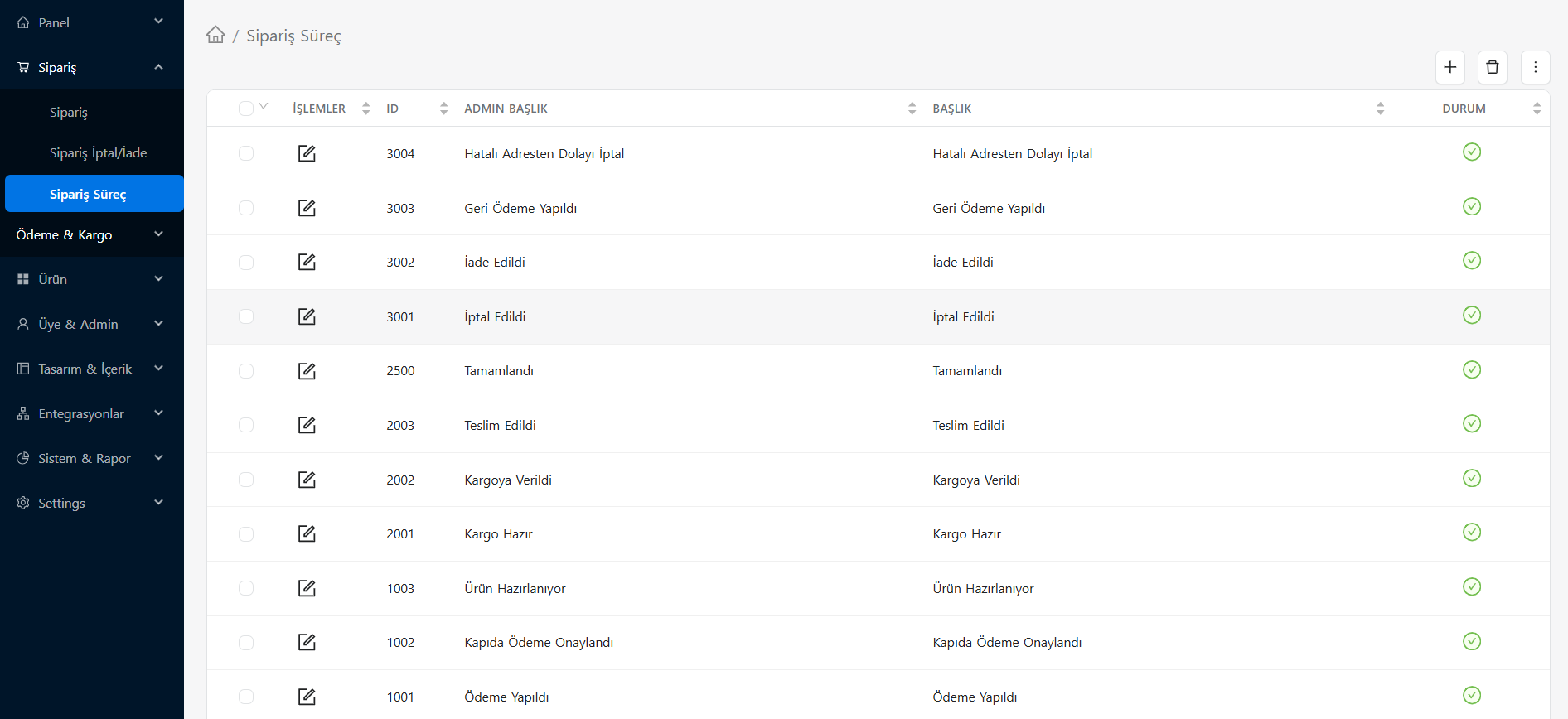Expand the Ürün sidebar menu
Viewport: 1568px width, 719px height.
point(91,279)
